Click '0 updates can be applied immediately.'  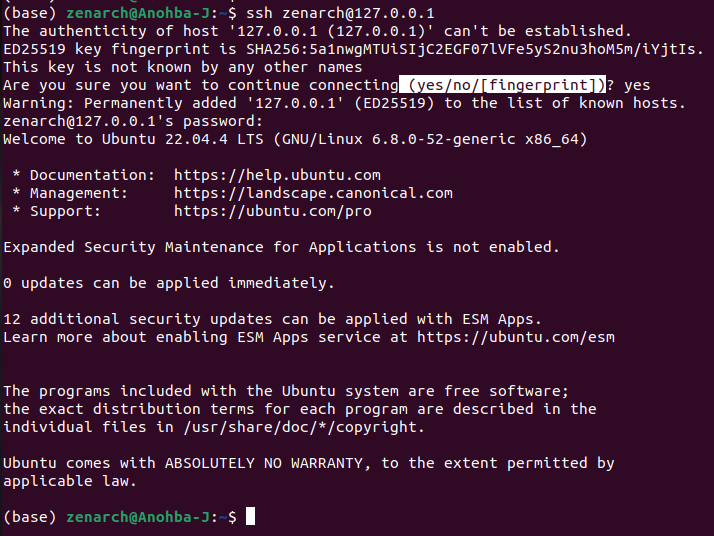(x=169, y=283)
